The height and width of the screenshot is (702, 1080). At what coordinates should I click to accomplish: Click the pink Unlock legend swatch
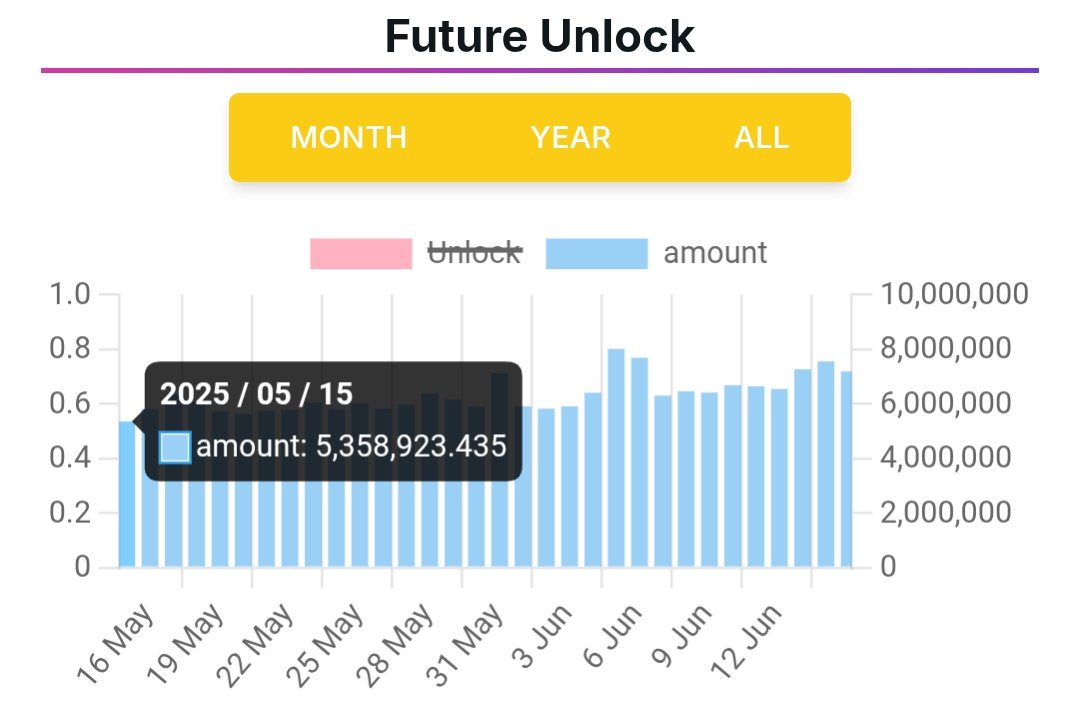pos(360,253)
